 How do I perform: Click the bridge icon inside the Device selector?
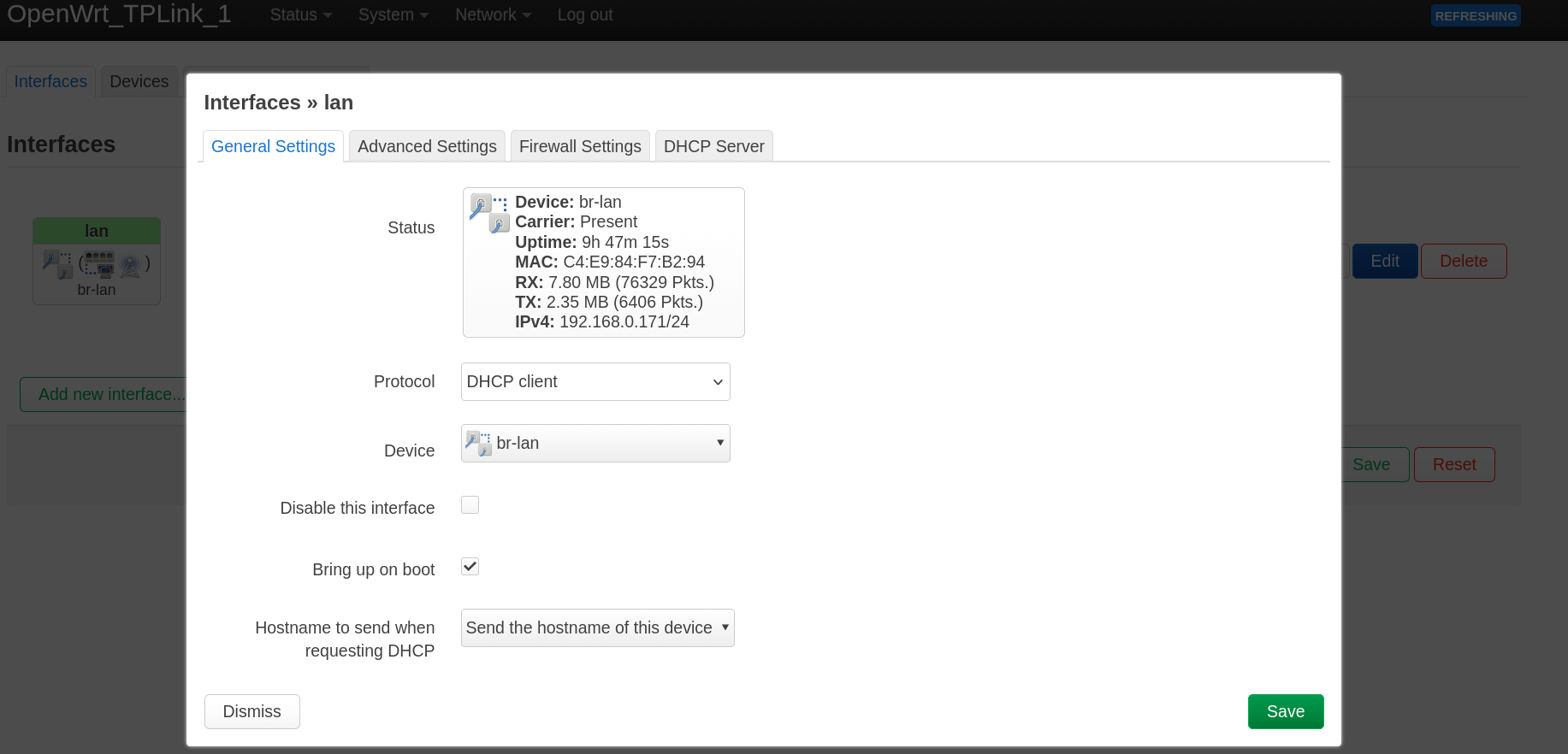[x=477, y=443]
